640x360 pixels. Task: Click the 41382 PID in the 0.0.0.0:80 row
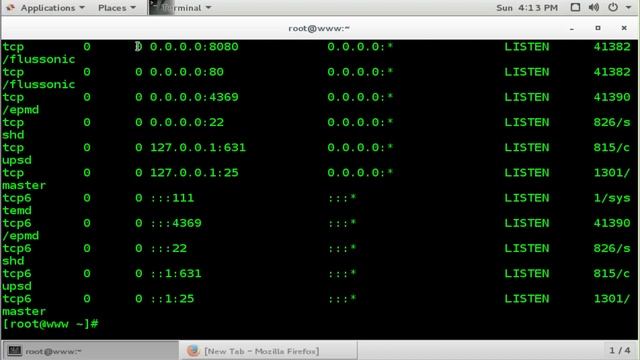point(612,72)
